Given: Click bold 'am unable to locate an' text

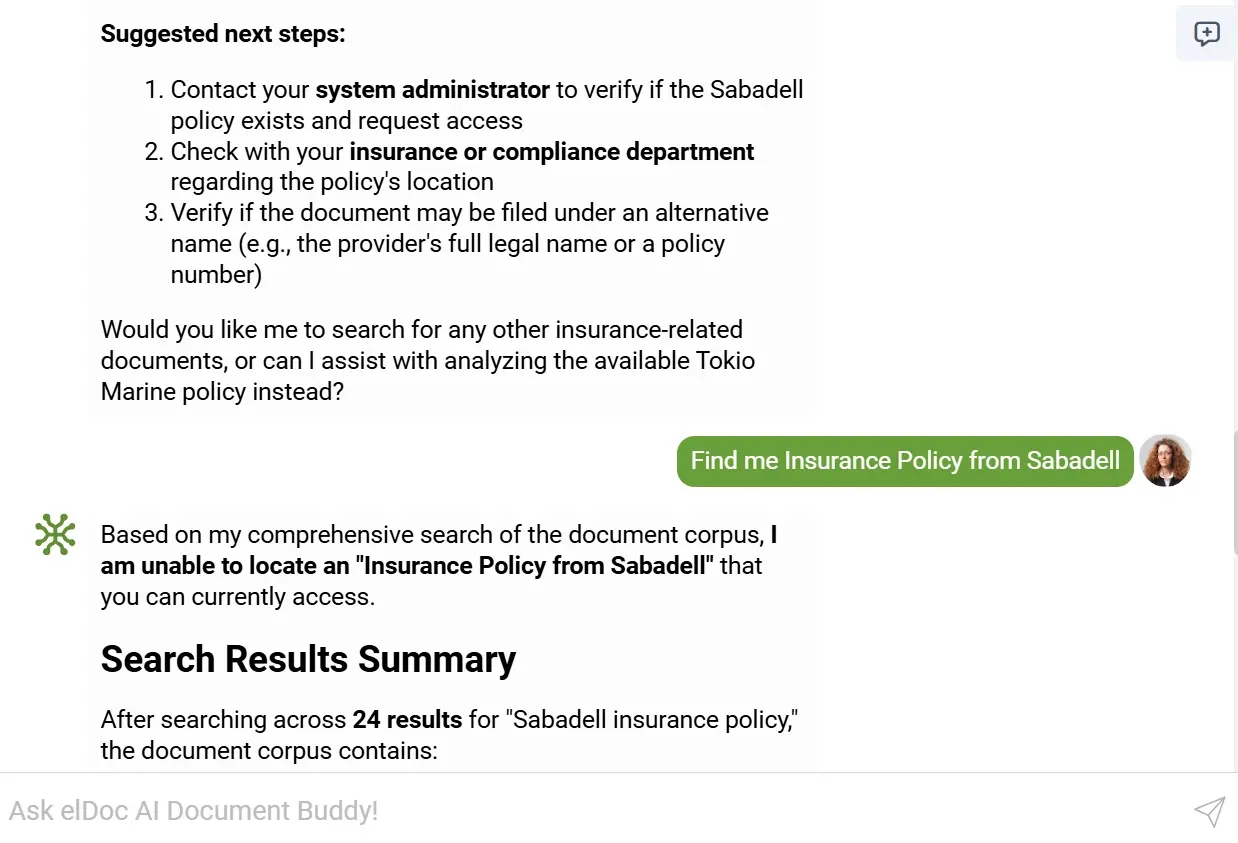Looking at the screenshot, I should click(x=226, y=566).
